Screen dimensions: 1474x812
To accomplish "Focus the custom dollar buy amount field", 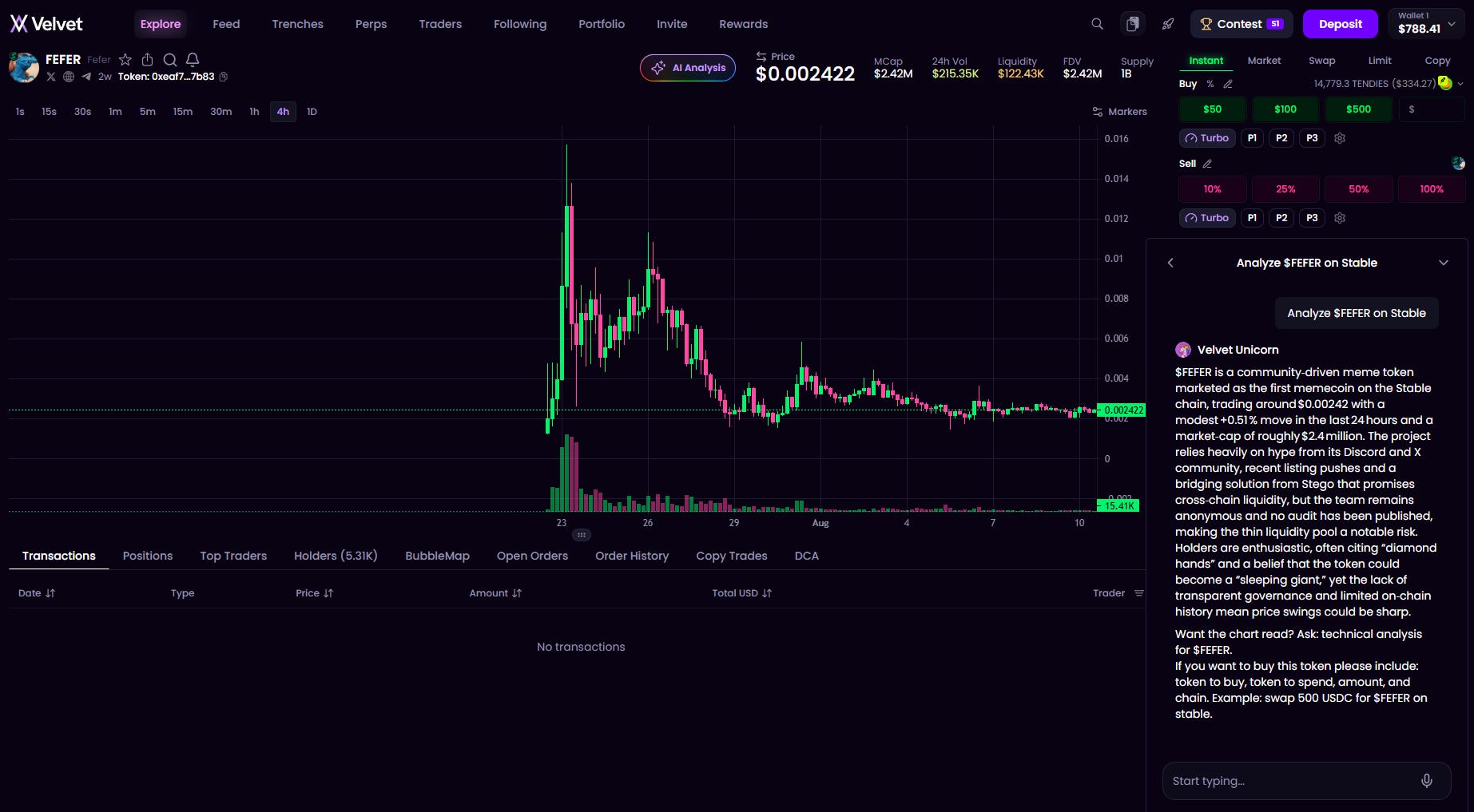I will point(1432,109).
